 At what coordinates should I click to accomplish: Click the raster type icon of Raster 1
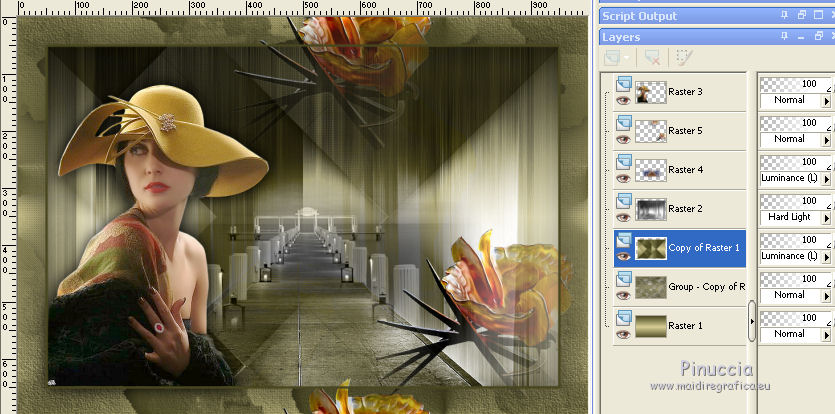coord(624,318)
